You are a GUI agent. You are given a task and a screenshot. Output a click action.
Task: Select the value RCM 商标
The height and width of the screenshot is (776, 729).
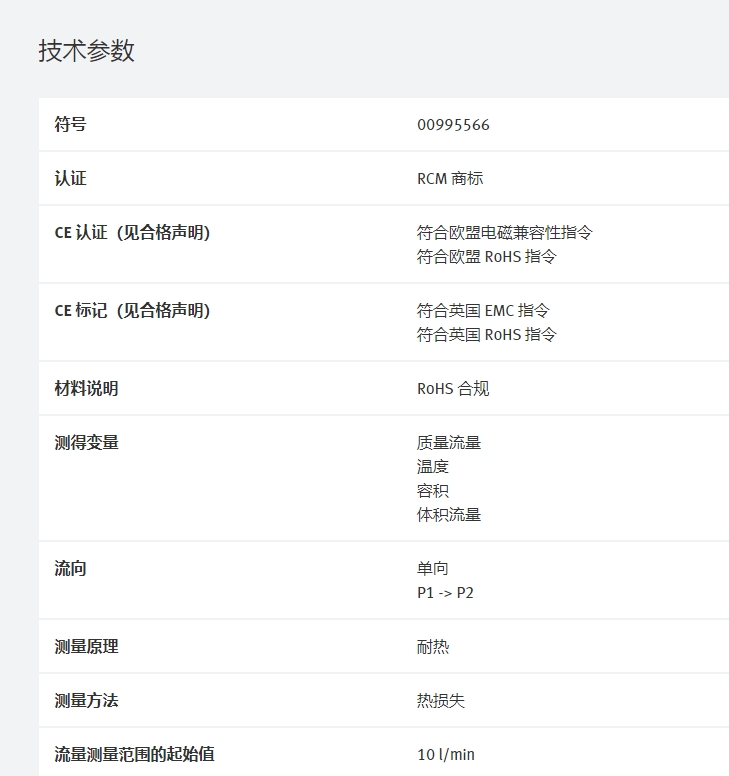[450, 179]
